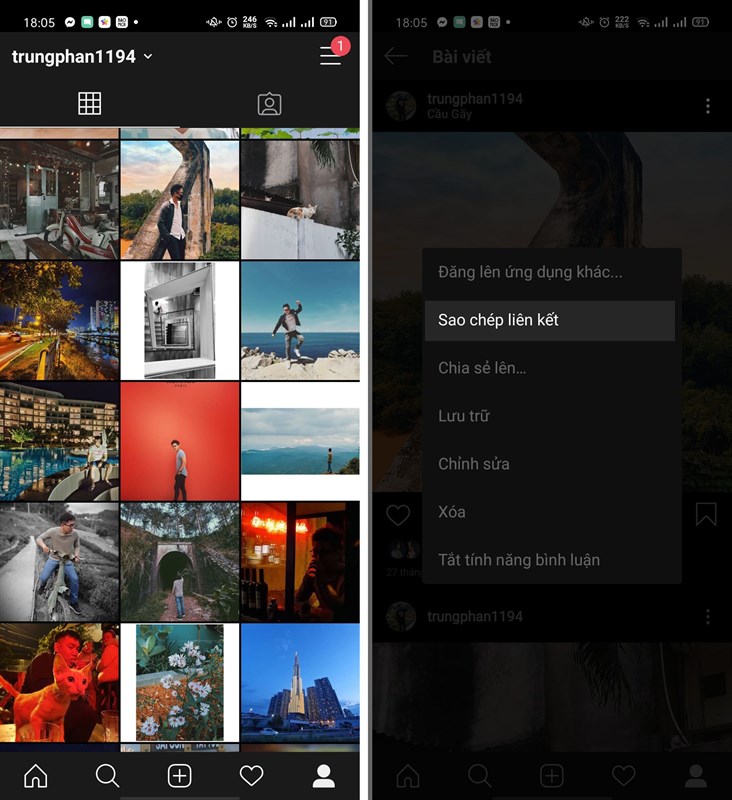732x800 pixels.
Task: Open photo of man jumping by sea
Action: click(300, 320)
